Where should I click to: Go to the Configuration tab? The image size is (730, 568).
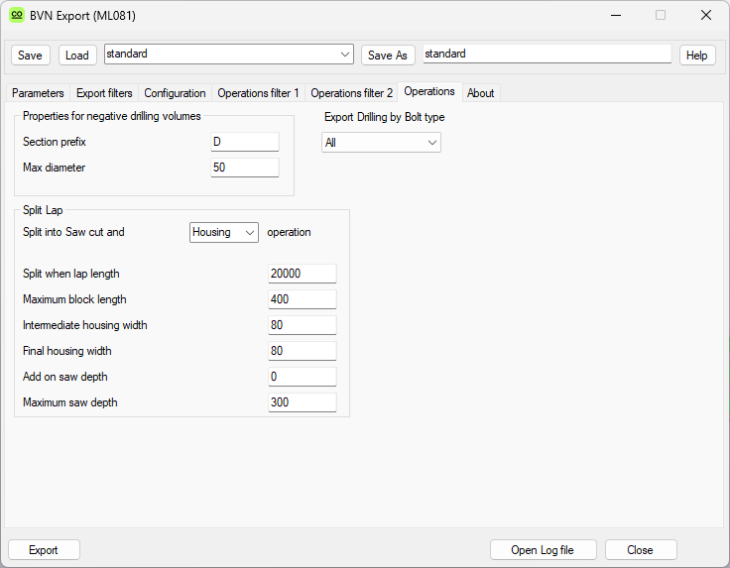(175, 93)
